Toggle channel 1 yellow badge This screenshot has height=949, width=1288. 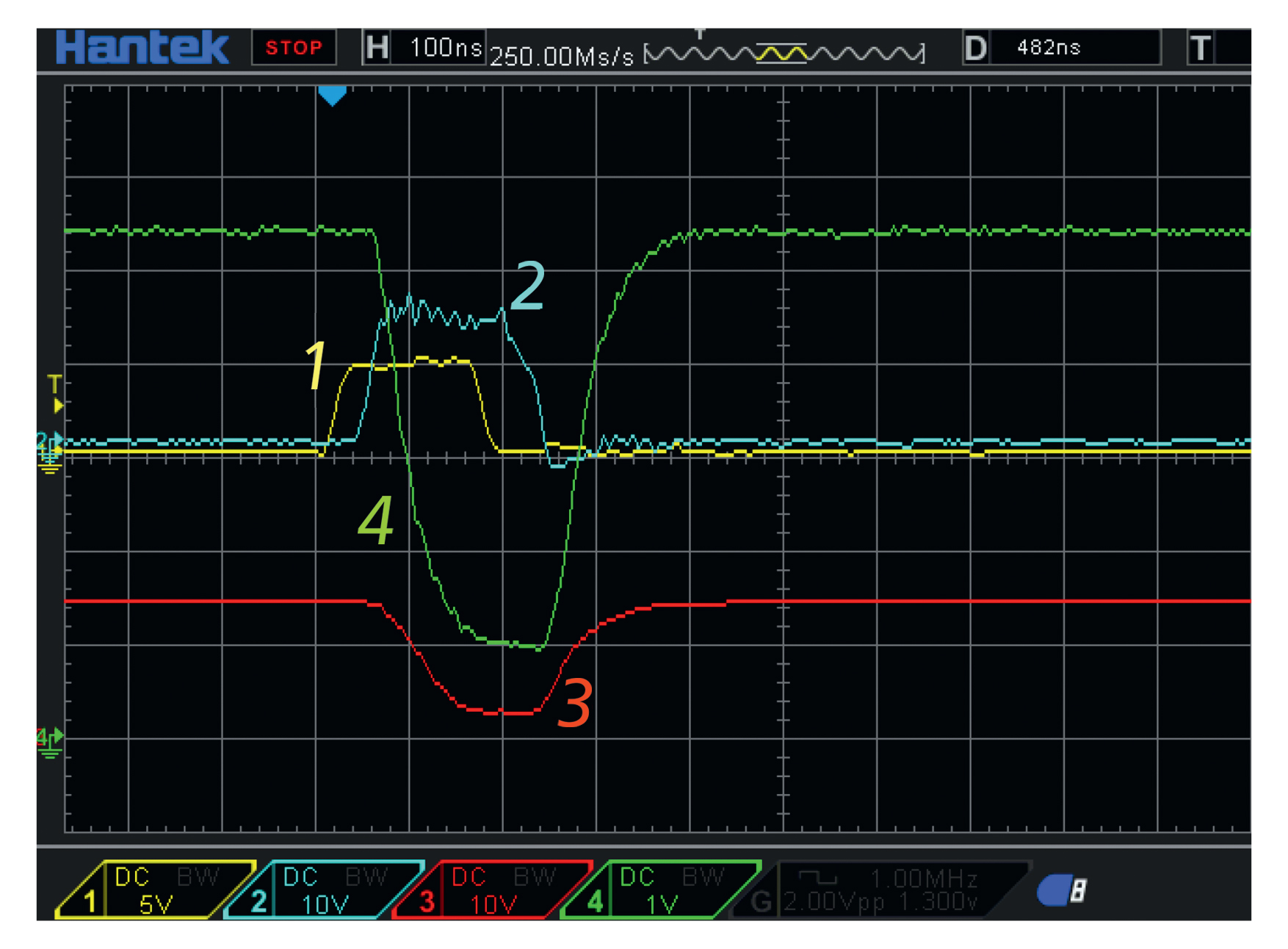90,901
